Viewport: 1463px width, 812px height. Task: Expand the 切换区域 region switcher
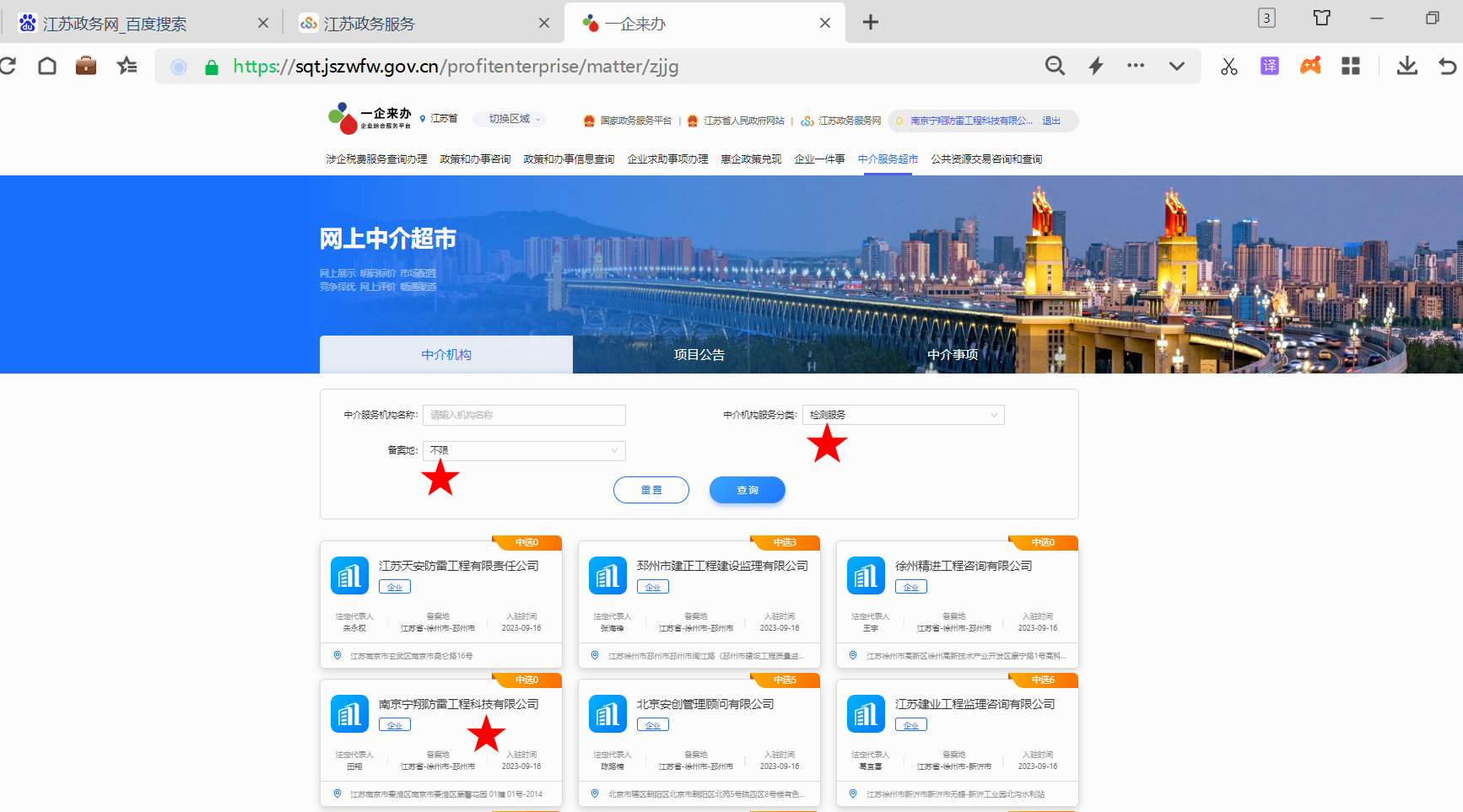coord(514,119)
